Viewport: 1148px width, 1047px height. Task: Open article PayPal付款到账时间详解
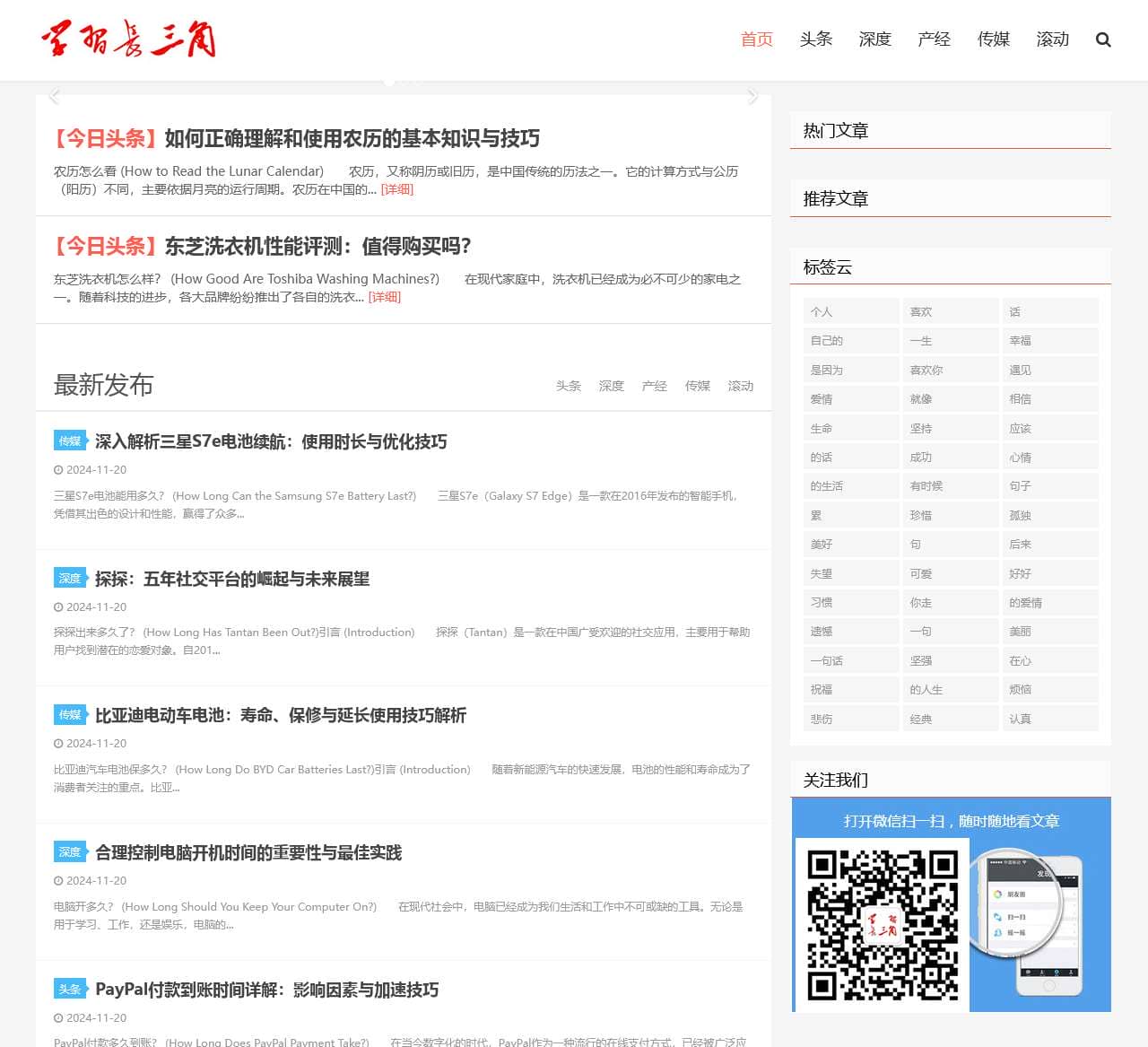coord(267,990)
